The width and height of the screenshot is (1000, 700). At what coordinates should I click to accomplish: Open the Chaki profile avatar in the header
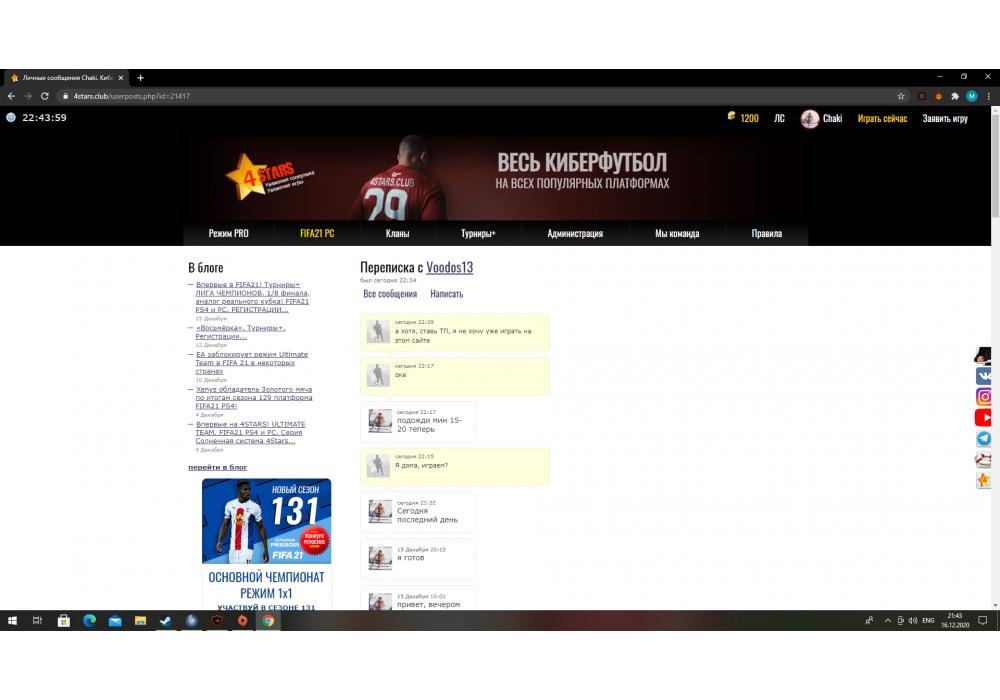click(x=810, y=119)
